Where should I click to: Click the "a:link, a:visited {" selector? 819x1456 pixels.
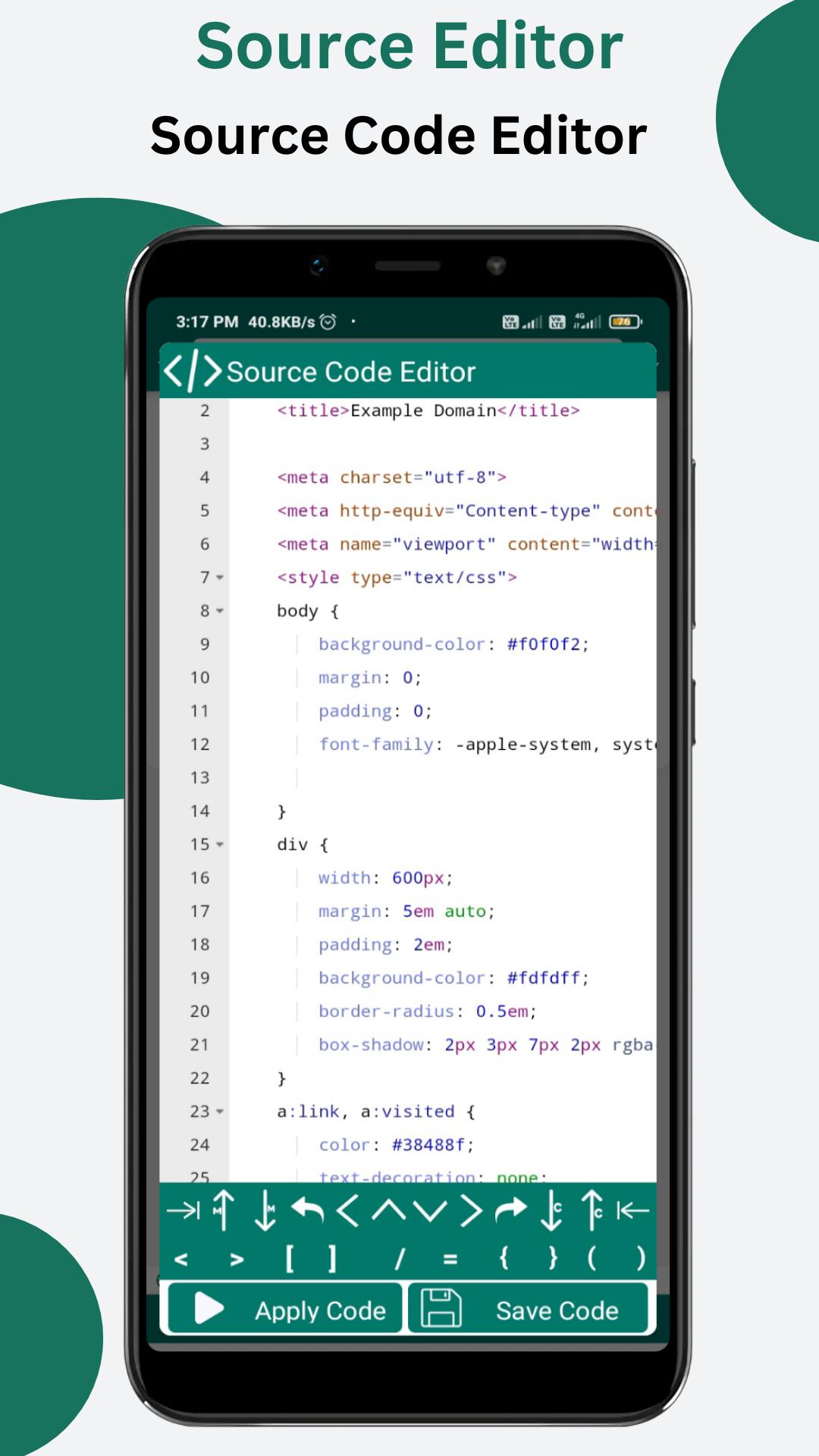(376, 1112)
